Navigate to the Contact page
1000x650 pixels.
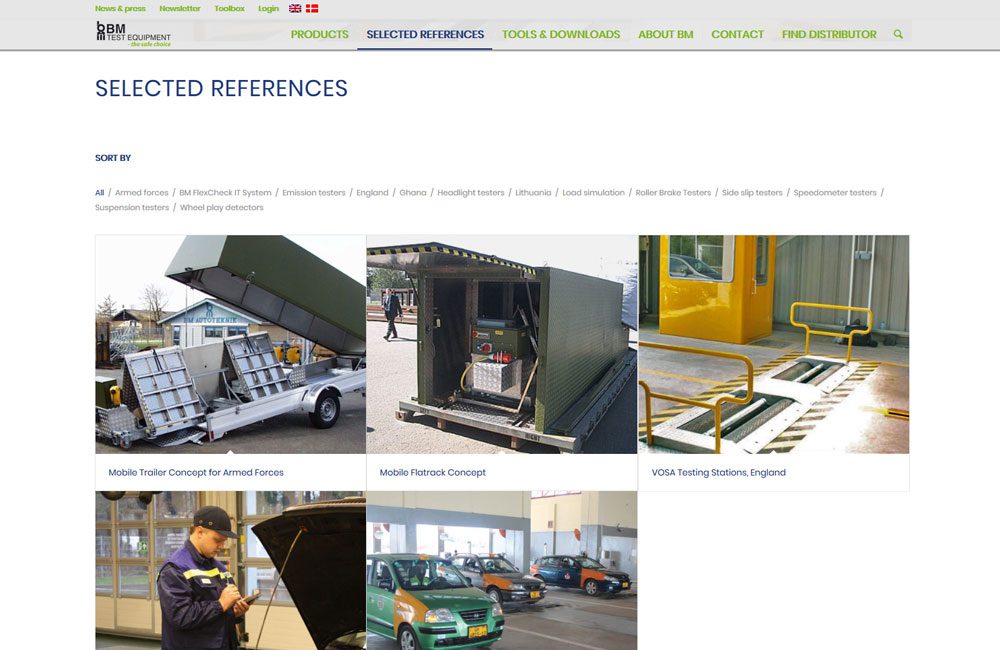tap(738, 33)
